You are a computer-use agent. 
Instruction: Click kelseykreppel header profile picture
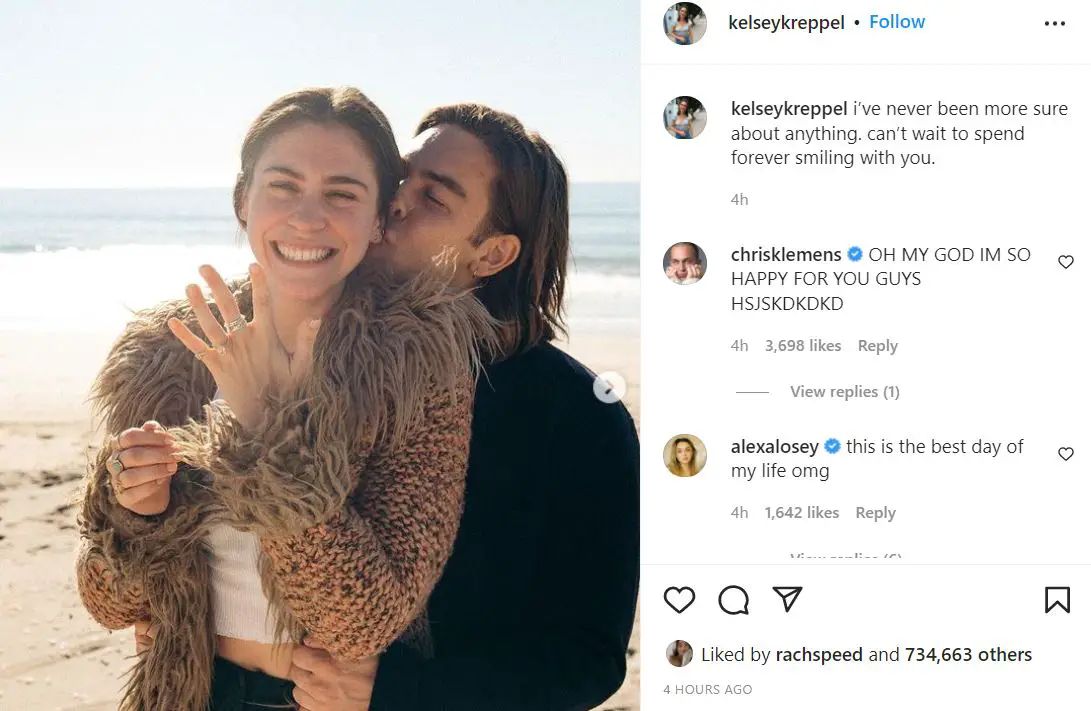[685, 23]
